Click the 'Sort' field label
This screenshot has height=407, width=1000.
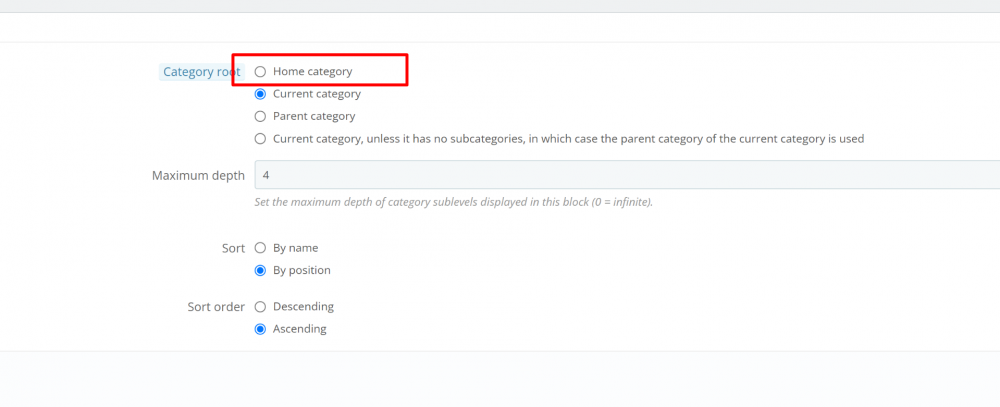[x=233, y=248]
